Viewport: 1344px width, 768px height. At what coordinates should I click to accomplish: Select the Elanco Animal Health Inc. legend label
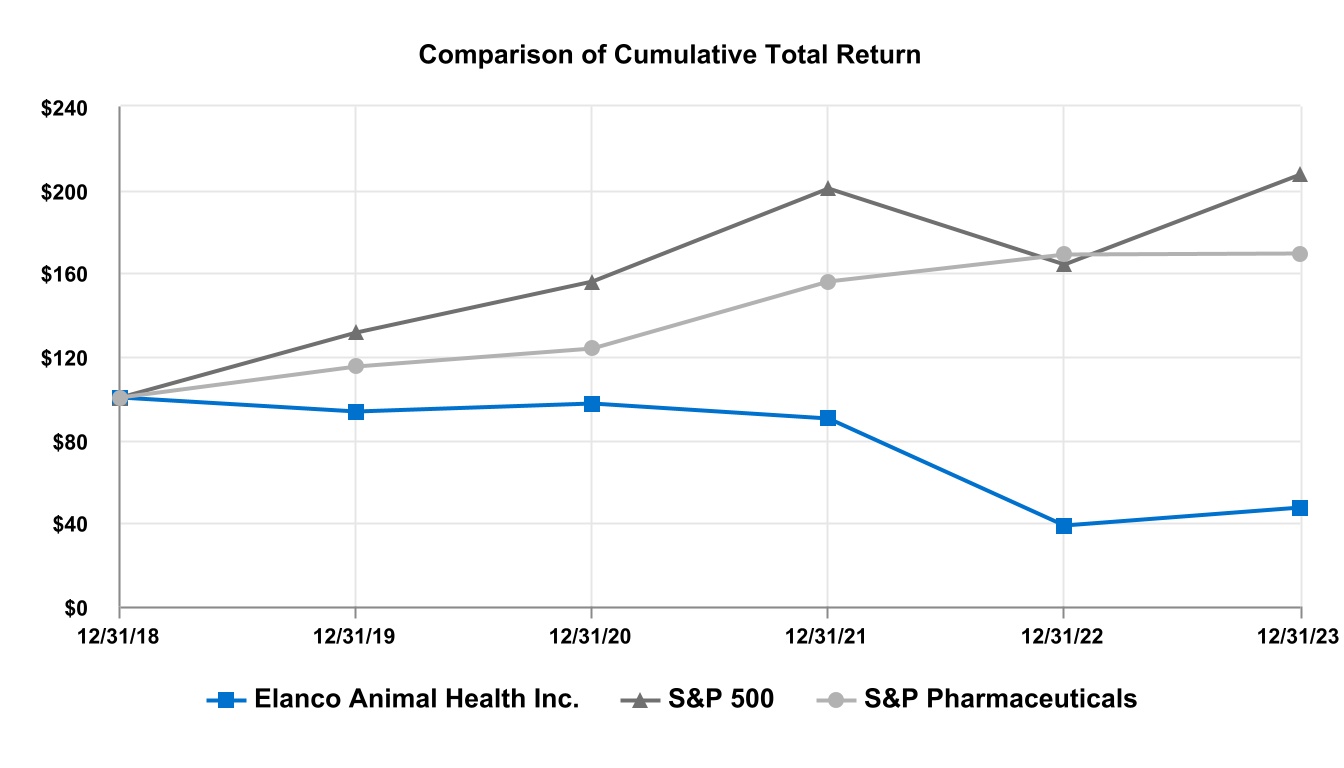click(x=416, y=699)
